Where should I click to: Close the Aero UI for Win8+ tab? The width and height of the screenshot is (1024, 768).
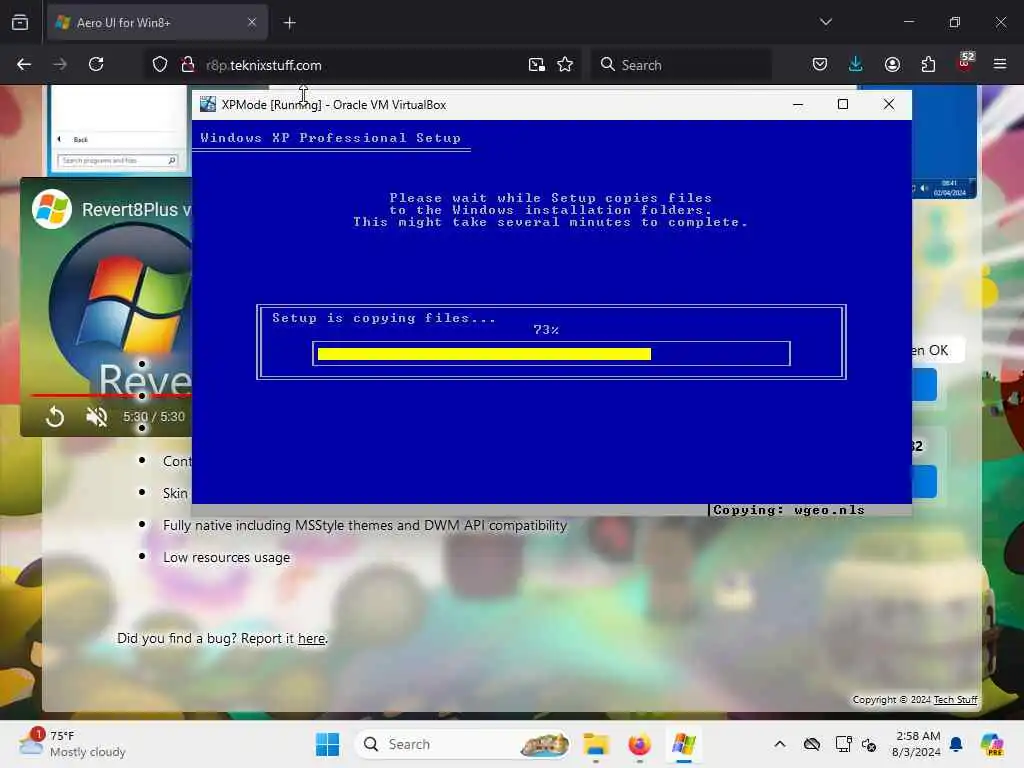[252, 22]
